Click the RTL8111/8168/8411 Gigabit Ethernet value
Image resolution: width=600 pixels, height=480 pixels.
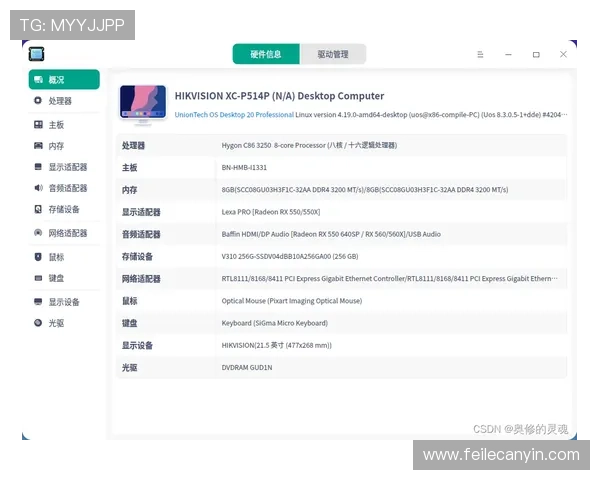[390, 278]
